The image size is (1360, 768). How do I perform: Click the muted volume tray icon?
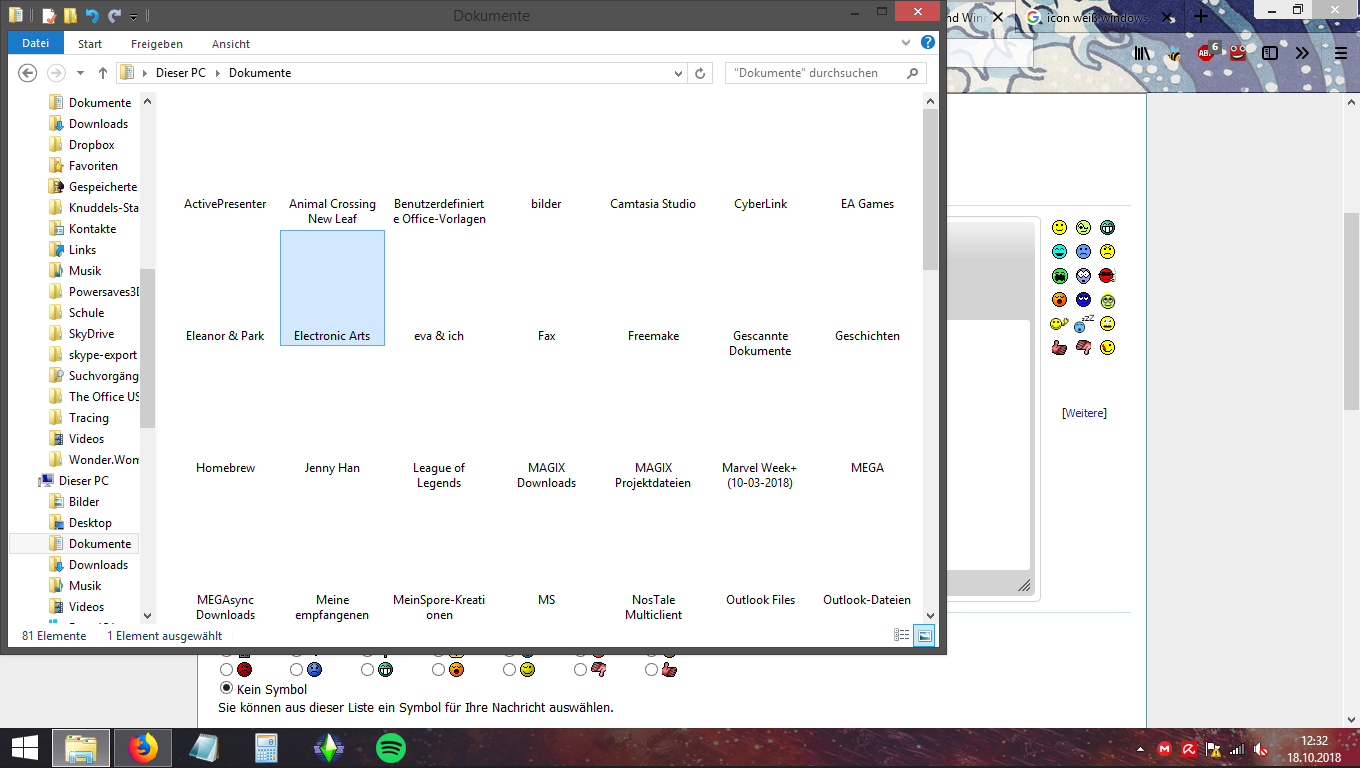point(1261,749)
